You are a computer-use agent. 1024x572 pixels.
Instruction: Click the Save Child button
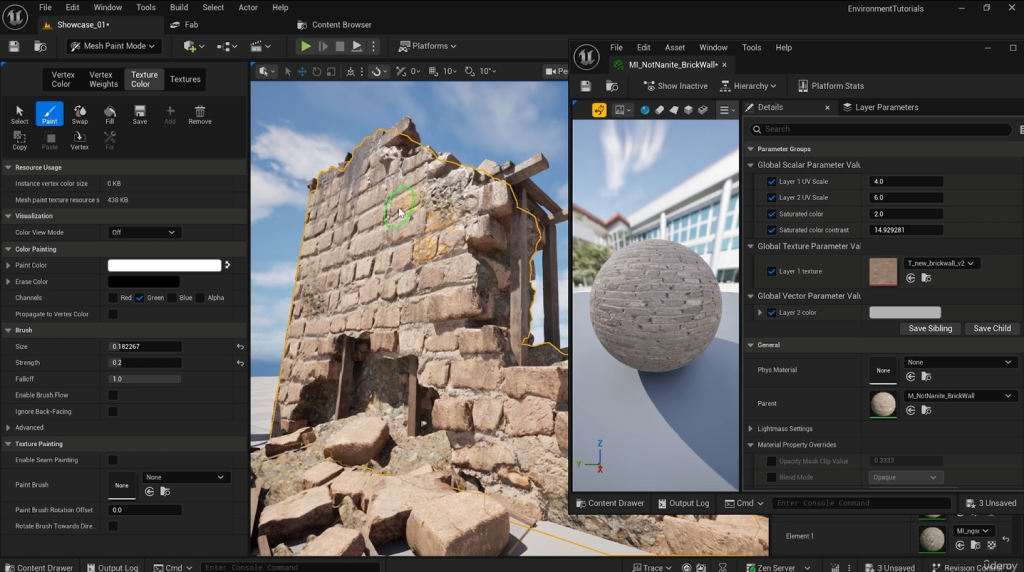pyautogui.click(x=991, y=328)
